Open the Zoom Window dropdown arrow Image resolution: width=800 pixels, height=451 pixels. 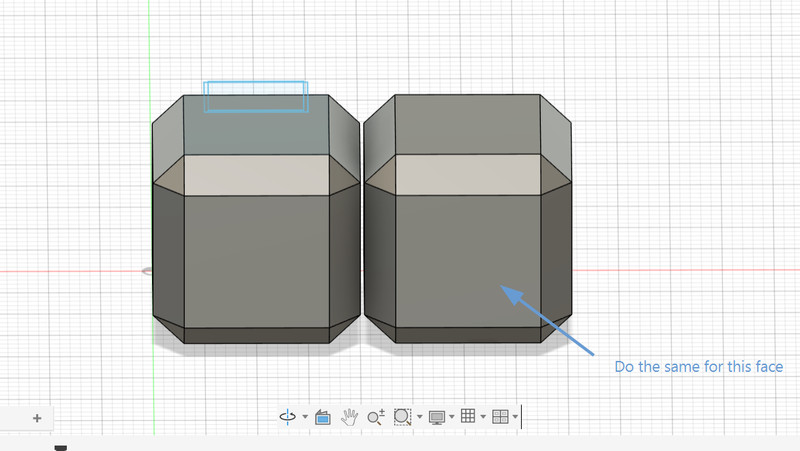coord(419,417)
